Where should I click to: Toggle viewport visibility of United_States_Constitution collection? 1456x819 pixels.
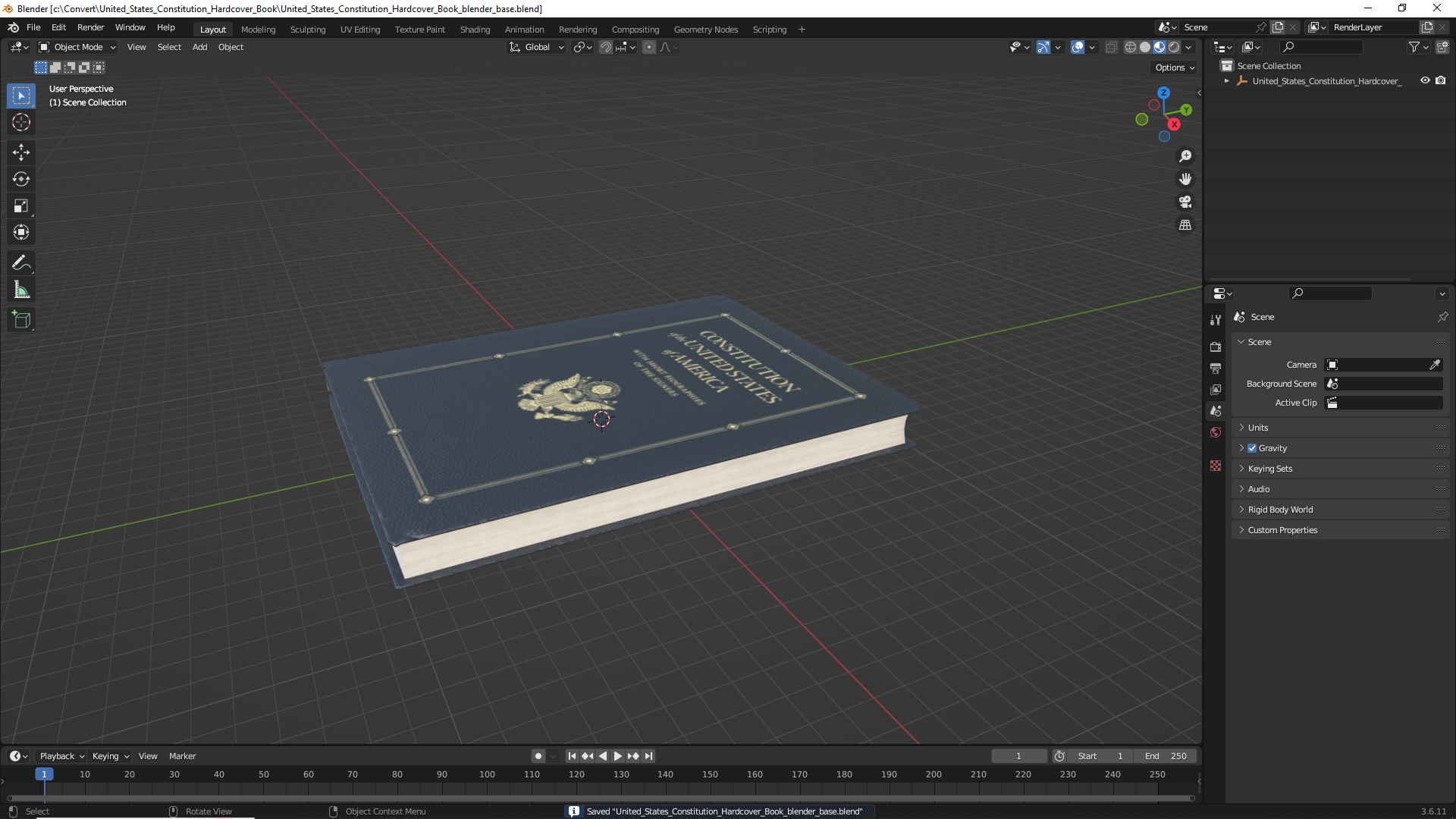(1425, 80)
